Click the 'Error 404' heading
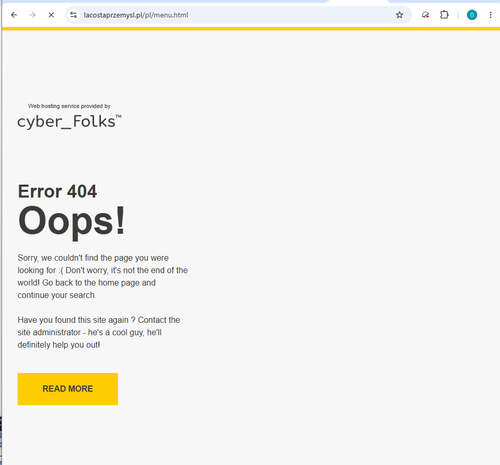 point(57,191)
